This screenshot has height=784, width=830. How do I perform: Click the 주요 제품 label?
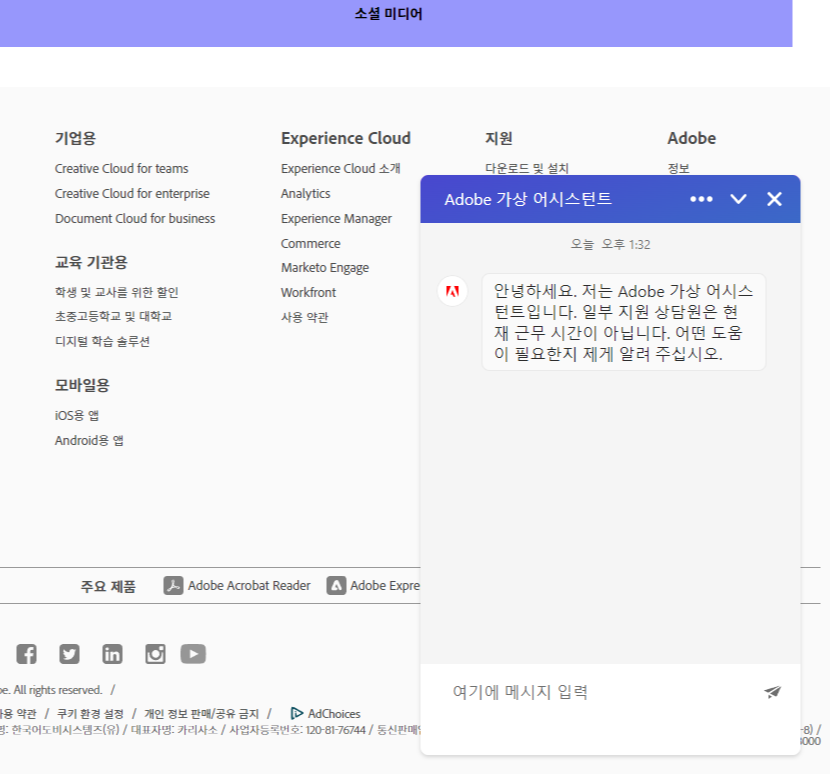point(108,586)
